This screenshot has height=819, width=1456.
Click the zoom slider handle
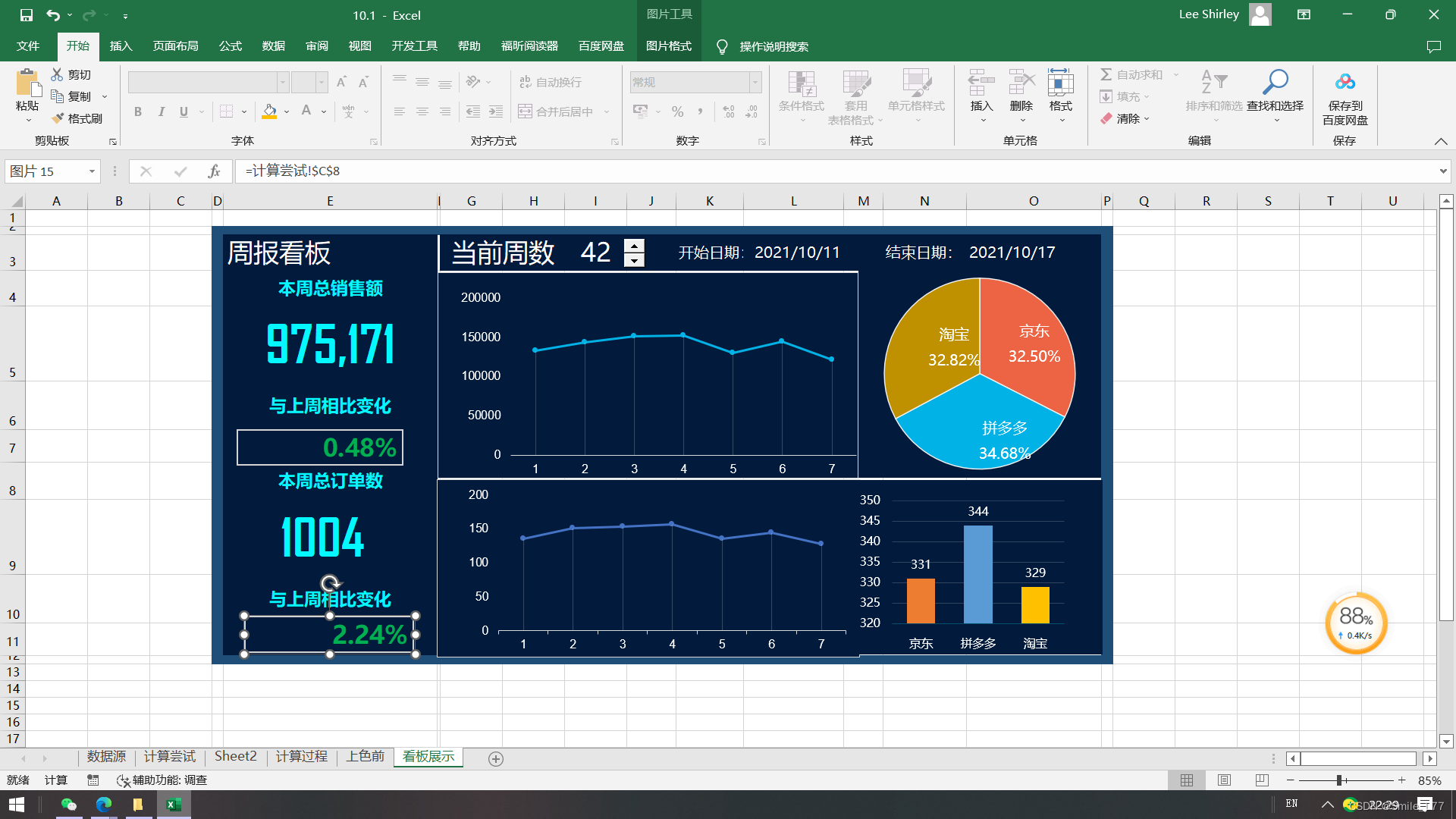(1339, 780)
